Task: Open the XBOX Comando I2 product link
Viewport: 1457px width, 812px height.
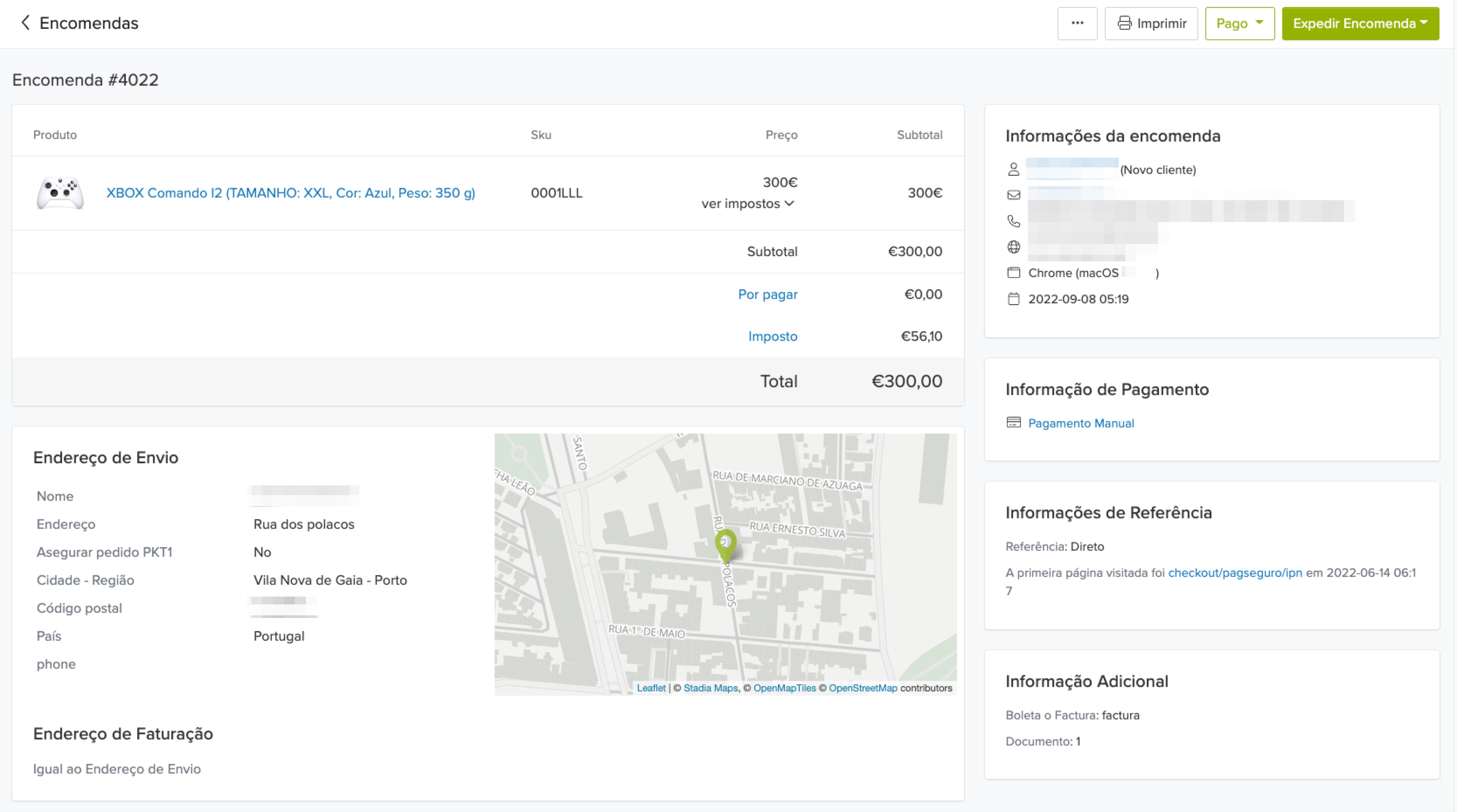Action: click(290, 193)
